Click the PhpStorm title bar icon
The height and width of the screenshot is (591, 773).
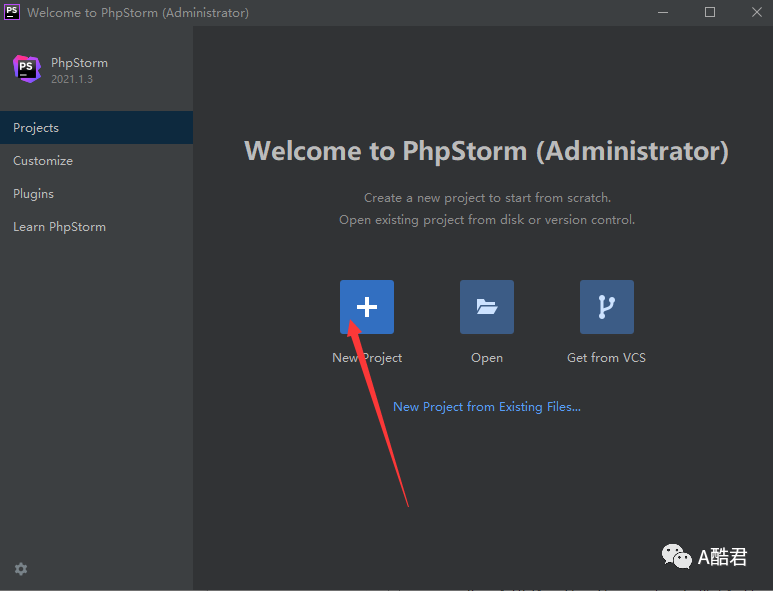point(12,12)
